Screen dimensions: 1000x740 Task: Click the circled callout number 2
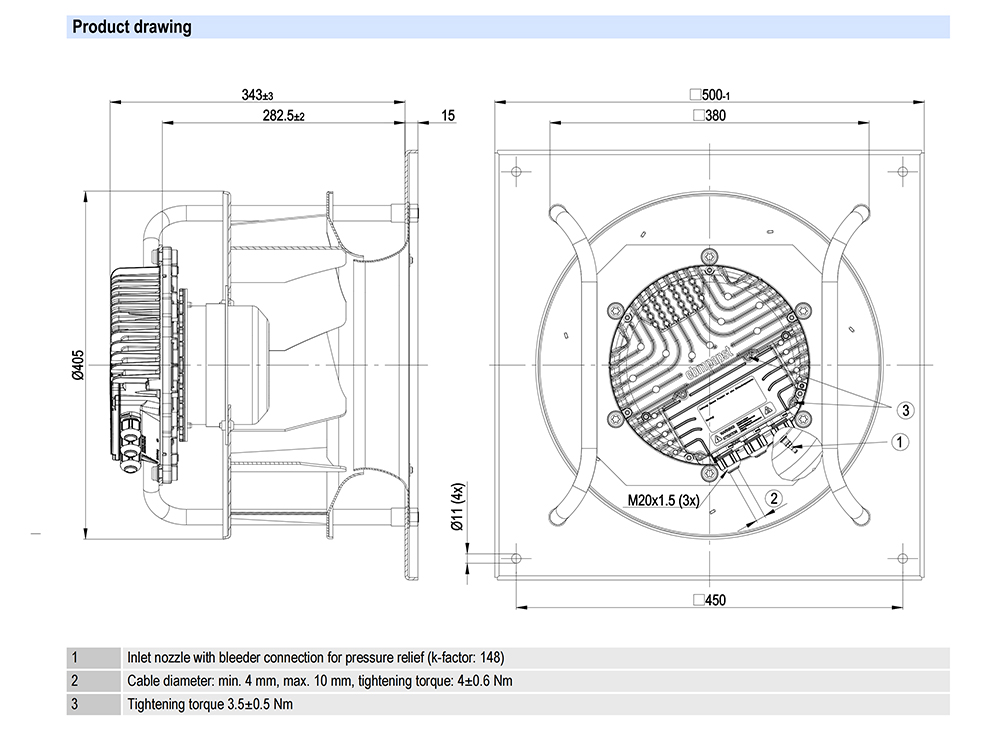(x=773, y=497)
